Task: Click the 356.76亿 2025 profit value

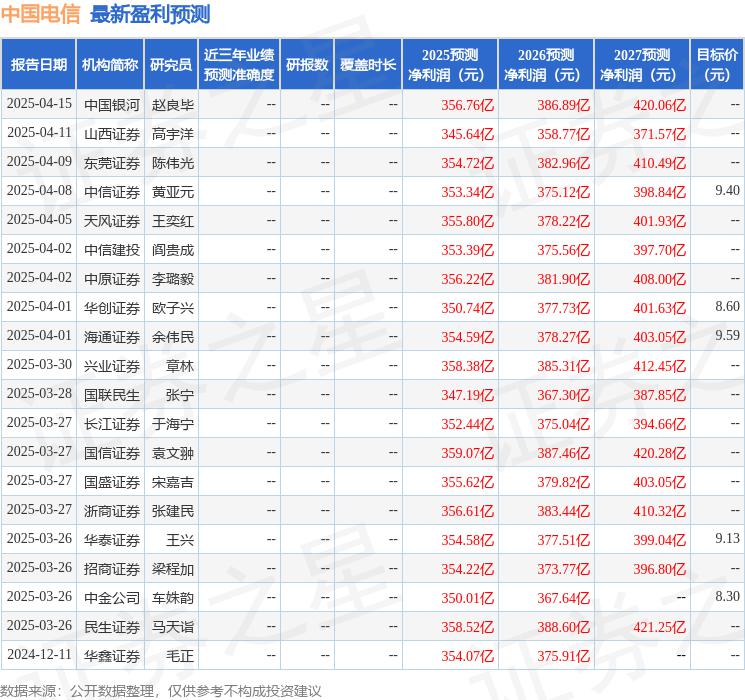Action: tap(468, 105)
